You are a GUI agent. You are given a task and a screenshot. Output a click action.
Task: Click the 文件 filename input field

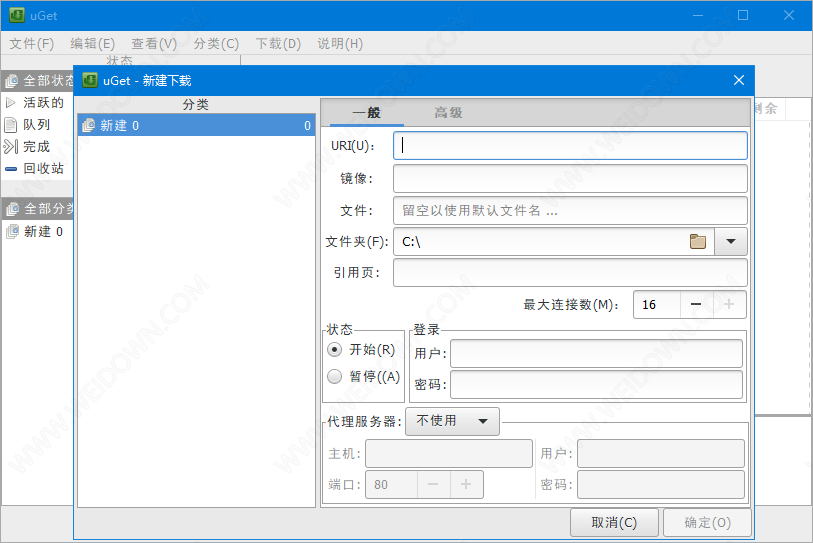pos(570,211)
